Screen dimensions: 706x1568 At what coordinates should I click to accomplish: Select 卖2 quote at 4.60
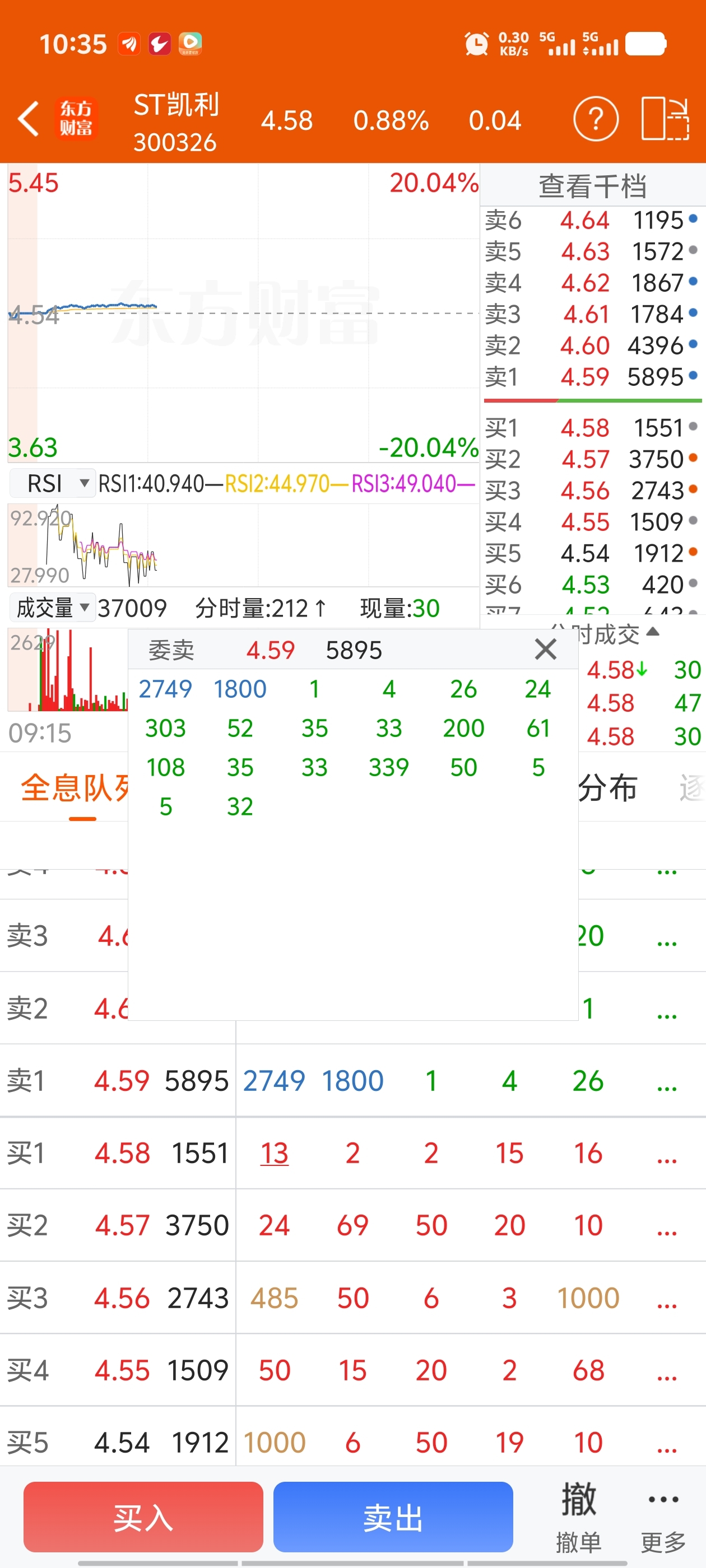(x=592, y=346)
